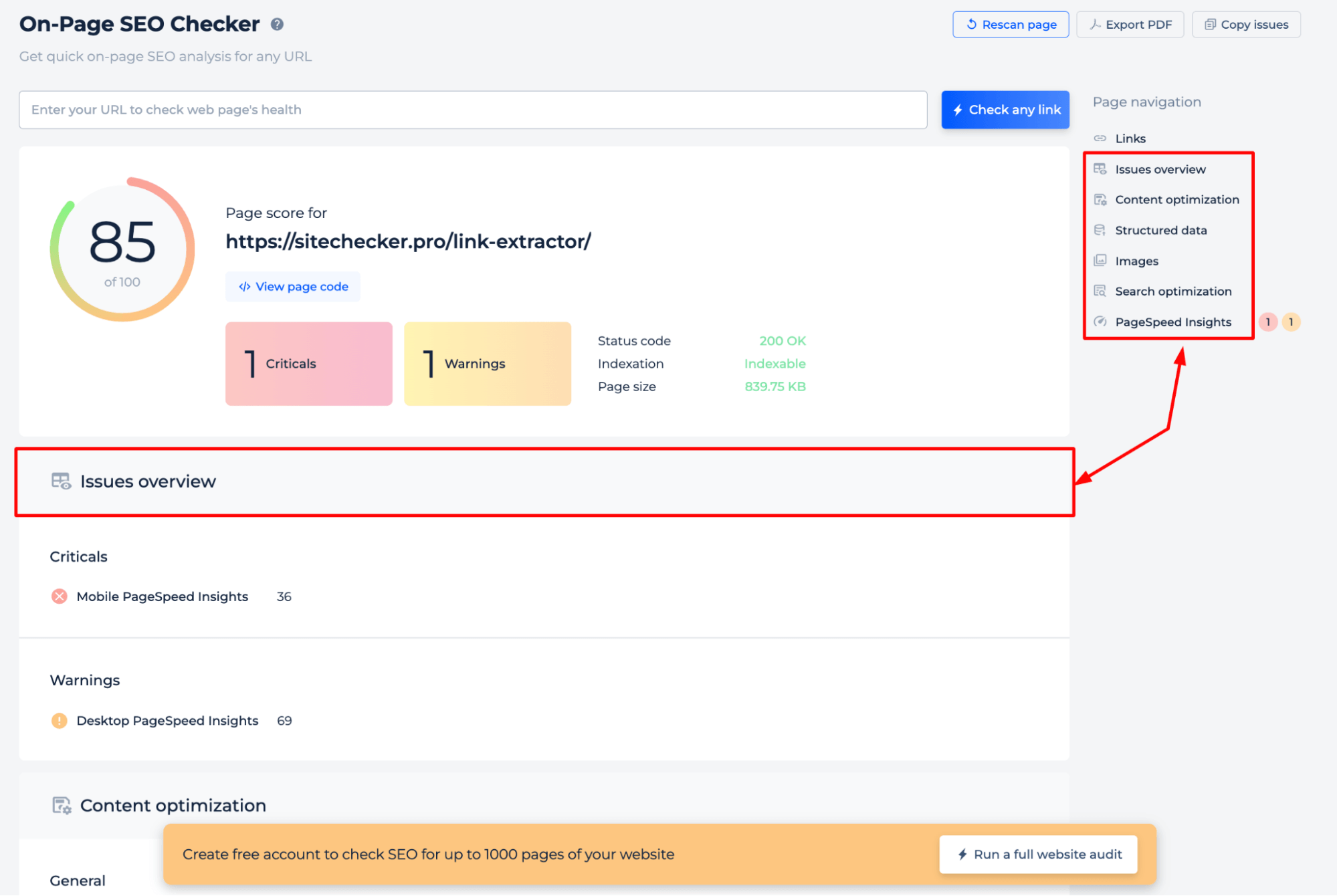The height and width of the screenshot is (896, 1337).
Task: Navigate to Structured data section
Action: coord(1161,230)
